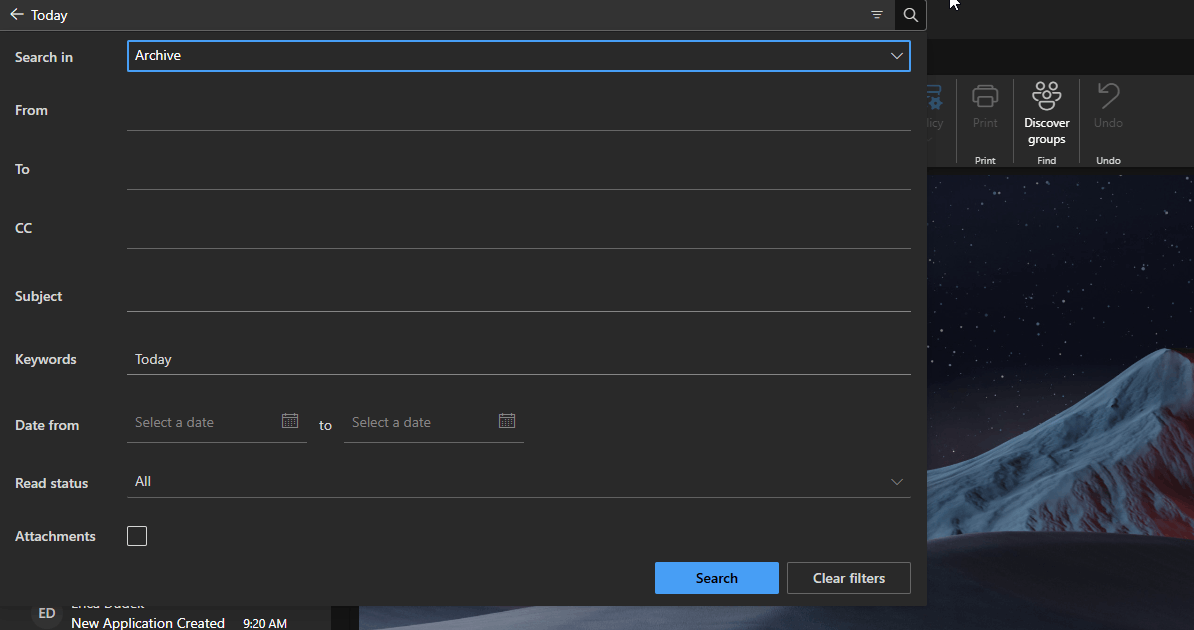Open the Search in Archive dropdown
The image size is (1194, 630).
[519, 56]
